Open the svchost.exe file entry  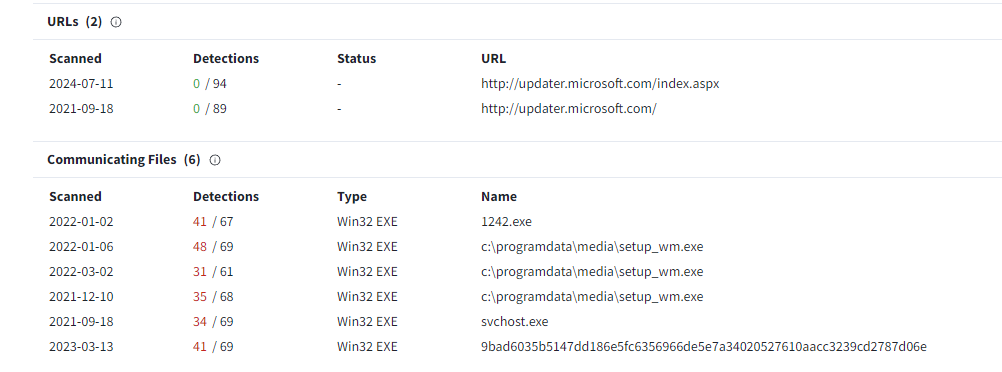(514, 322)
